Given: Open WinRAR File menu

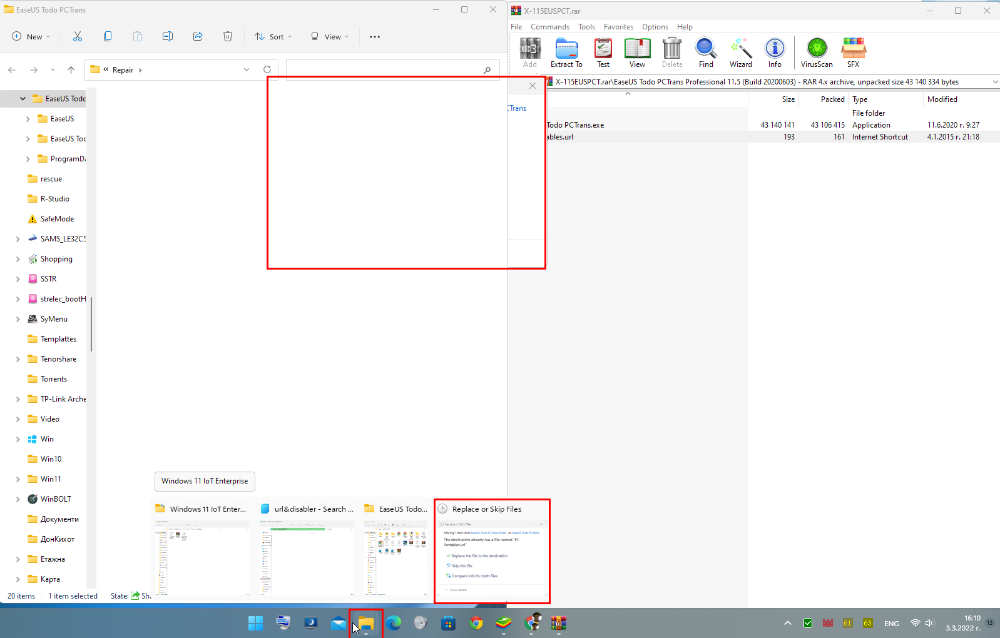Looking at the screenshot, I should point(516,27).
